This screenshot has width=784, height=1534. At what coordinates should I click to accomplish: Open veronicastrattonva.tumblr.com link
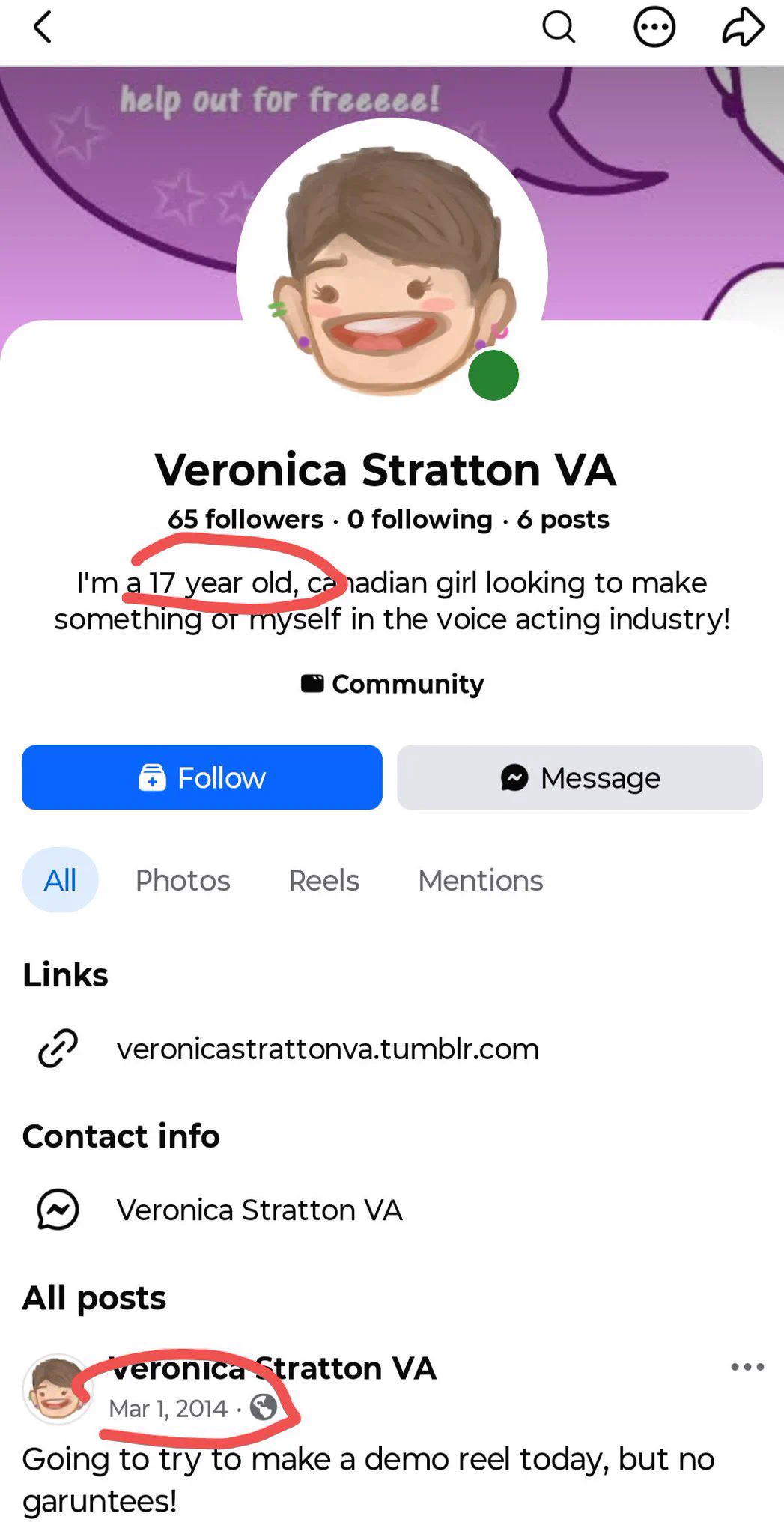(328, 1049)
